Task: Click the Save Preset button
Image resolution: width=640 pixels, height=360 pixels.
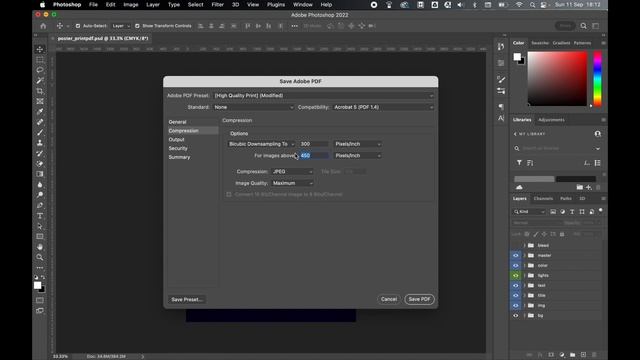Action: (187, 300)
